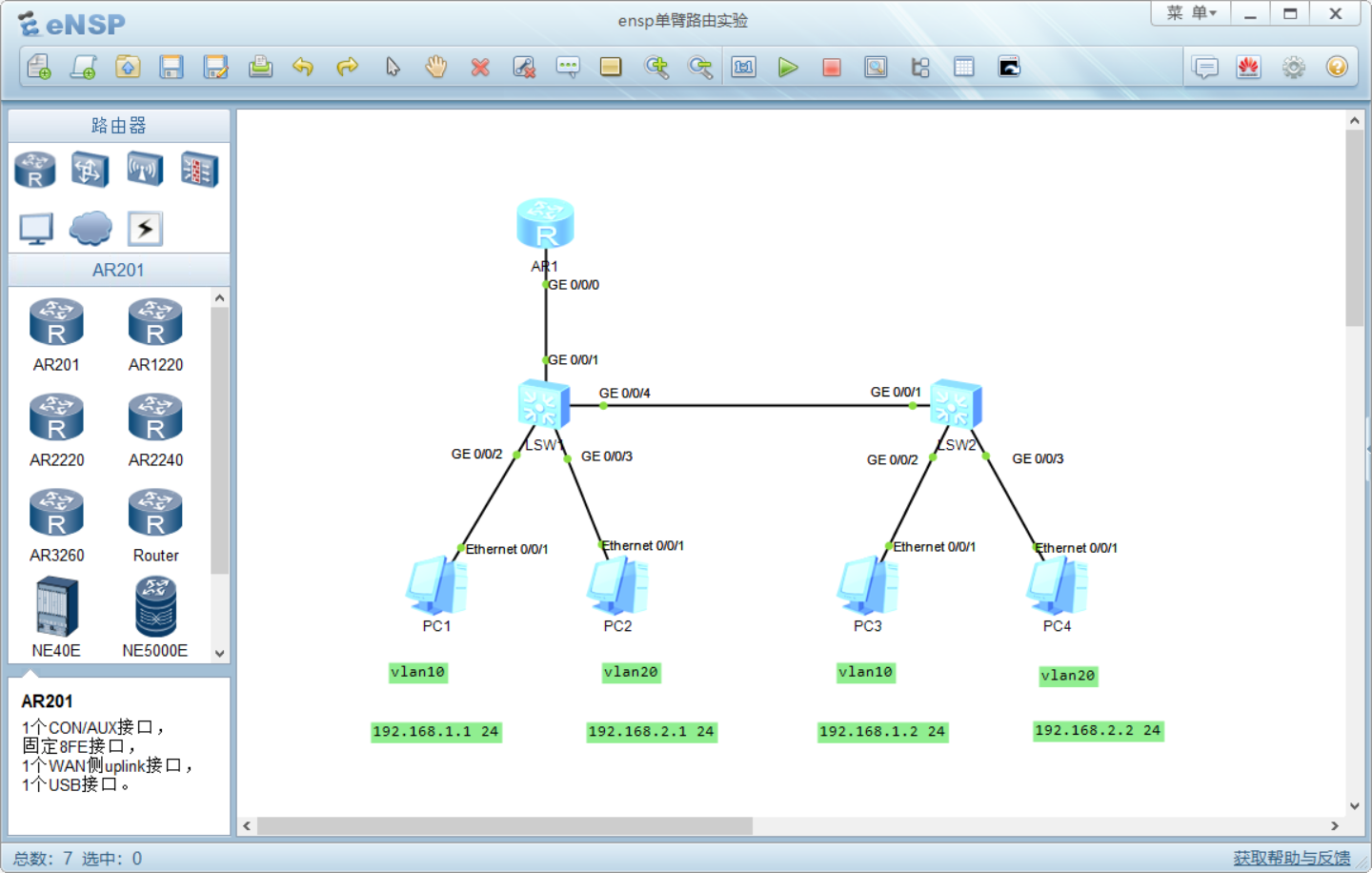The width and height of the screenshot is (1372, 873).
Task: Select the LSW1 switch on canvas
Action: click(x=543, y=404)
